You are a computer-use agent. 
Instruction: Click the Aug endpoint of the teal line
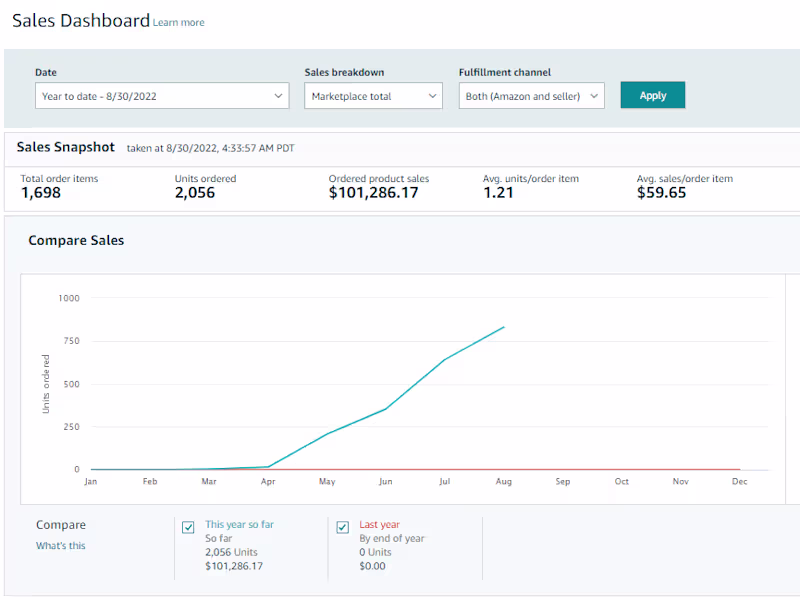504,327
